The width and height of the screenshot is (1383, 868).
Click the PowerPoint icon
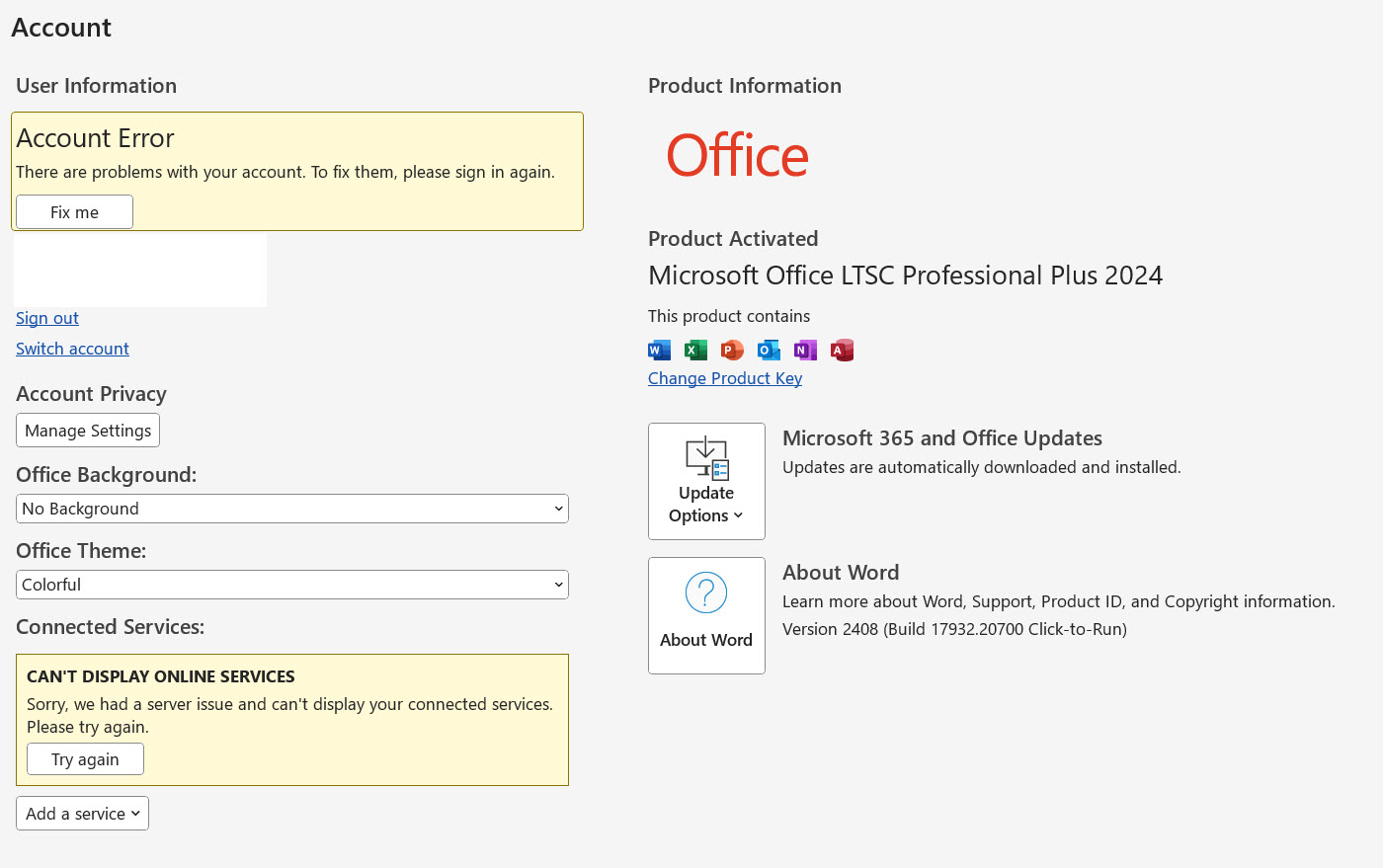tap(732, 350)
